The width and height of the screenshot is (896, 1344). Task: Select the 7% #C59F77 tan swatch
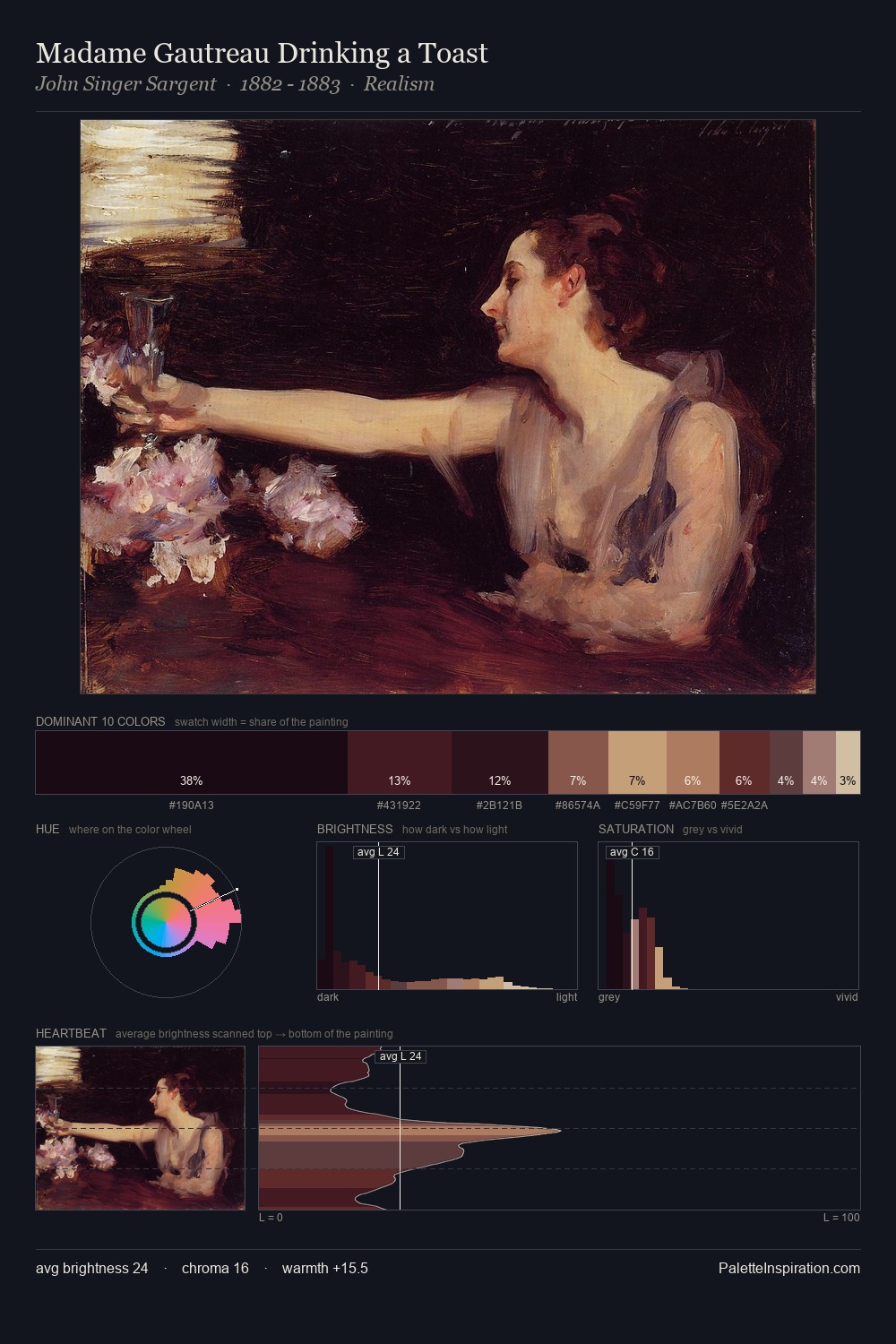point(637,762)
